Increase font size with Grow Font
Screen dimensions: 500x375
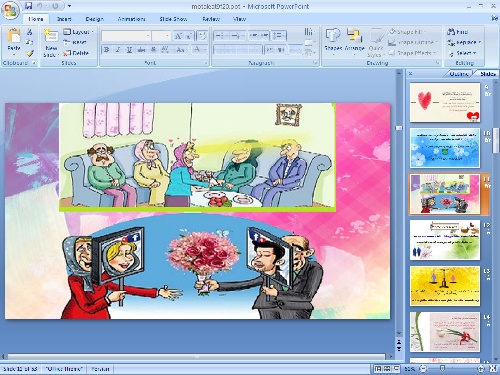(x=178, y=36)
